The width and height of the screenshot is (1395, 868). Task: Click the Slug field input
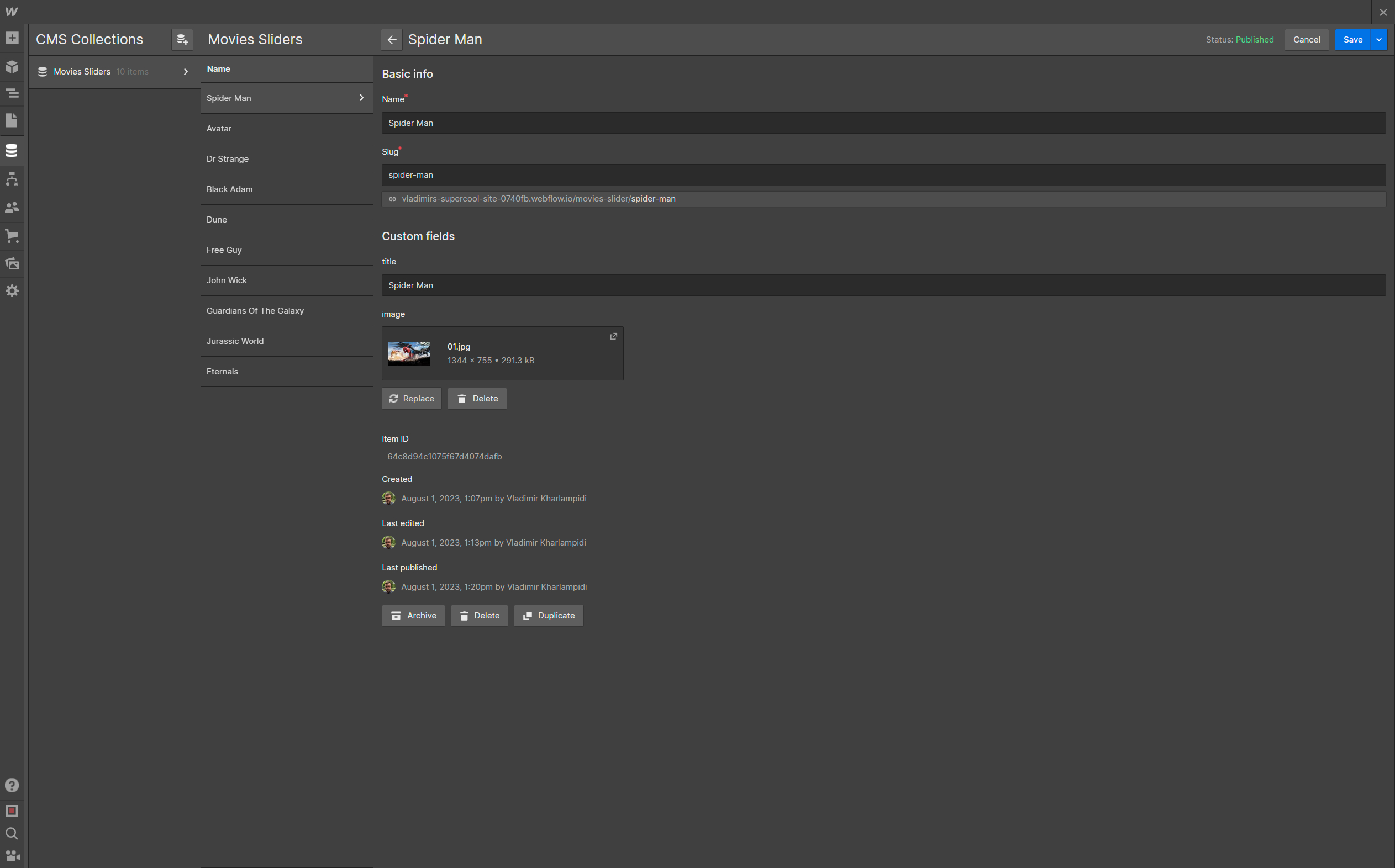(x=884, y=175)
